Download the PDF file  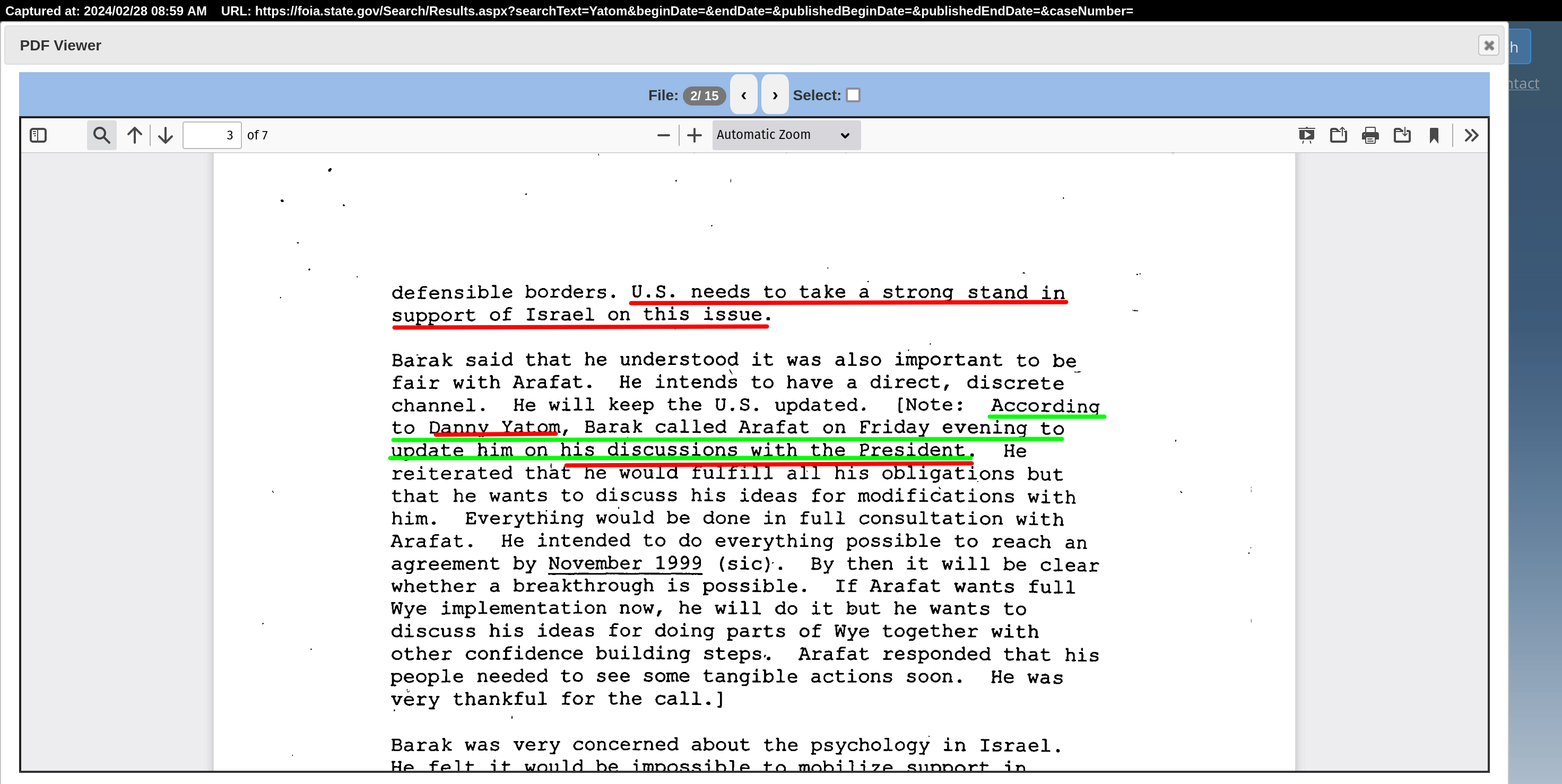[1402, 135]
